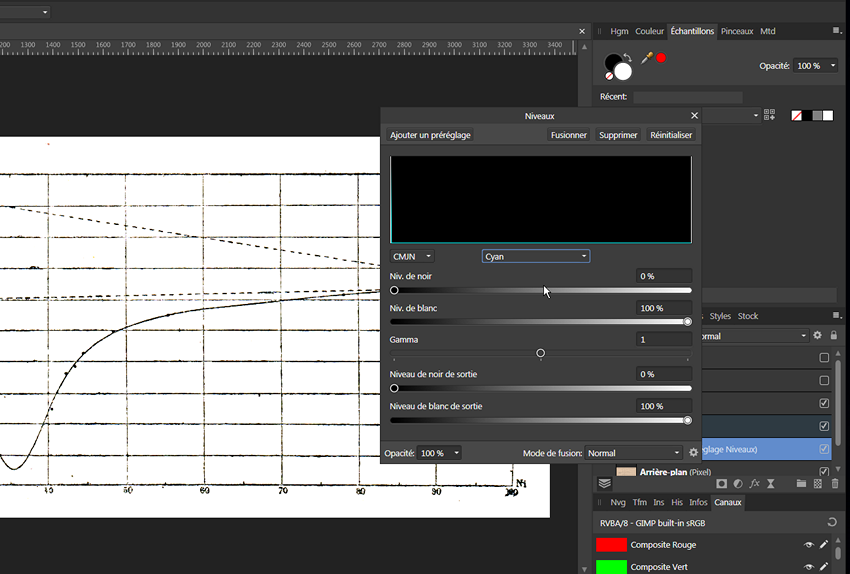This screenshot has height=574, width=850.
Task: Open layer blend options gear in Layers panel
Action: (817, 336)
